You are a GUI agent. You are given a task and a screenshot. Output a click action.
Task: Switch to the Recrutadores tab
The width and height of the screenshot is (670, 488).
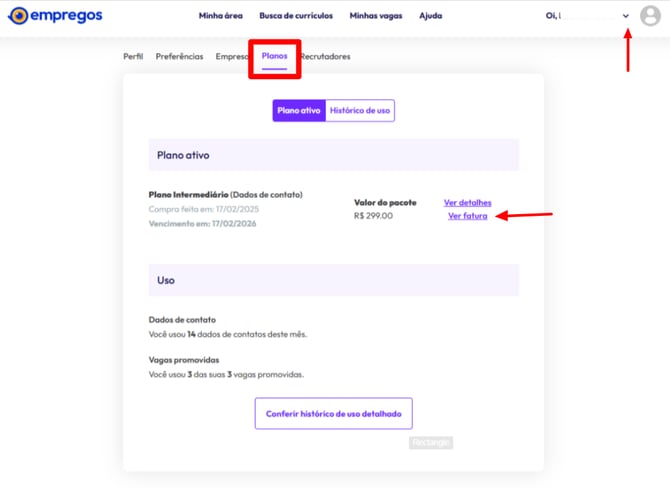[x=326, y=57]
